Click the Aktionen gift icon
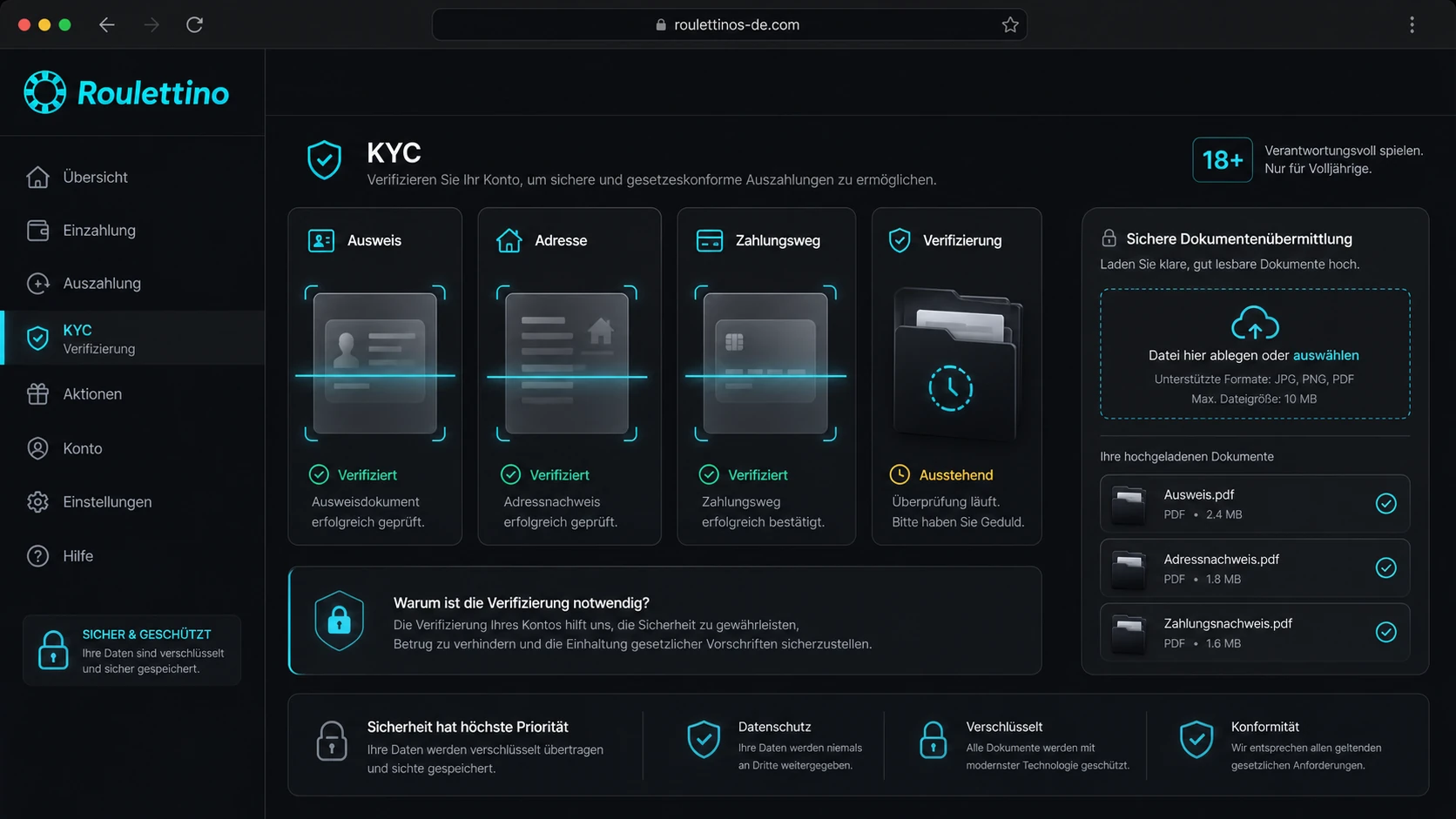 pos(37,393)
